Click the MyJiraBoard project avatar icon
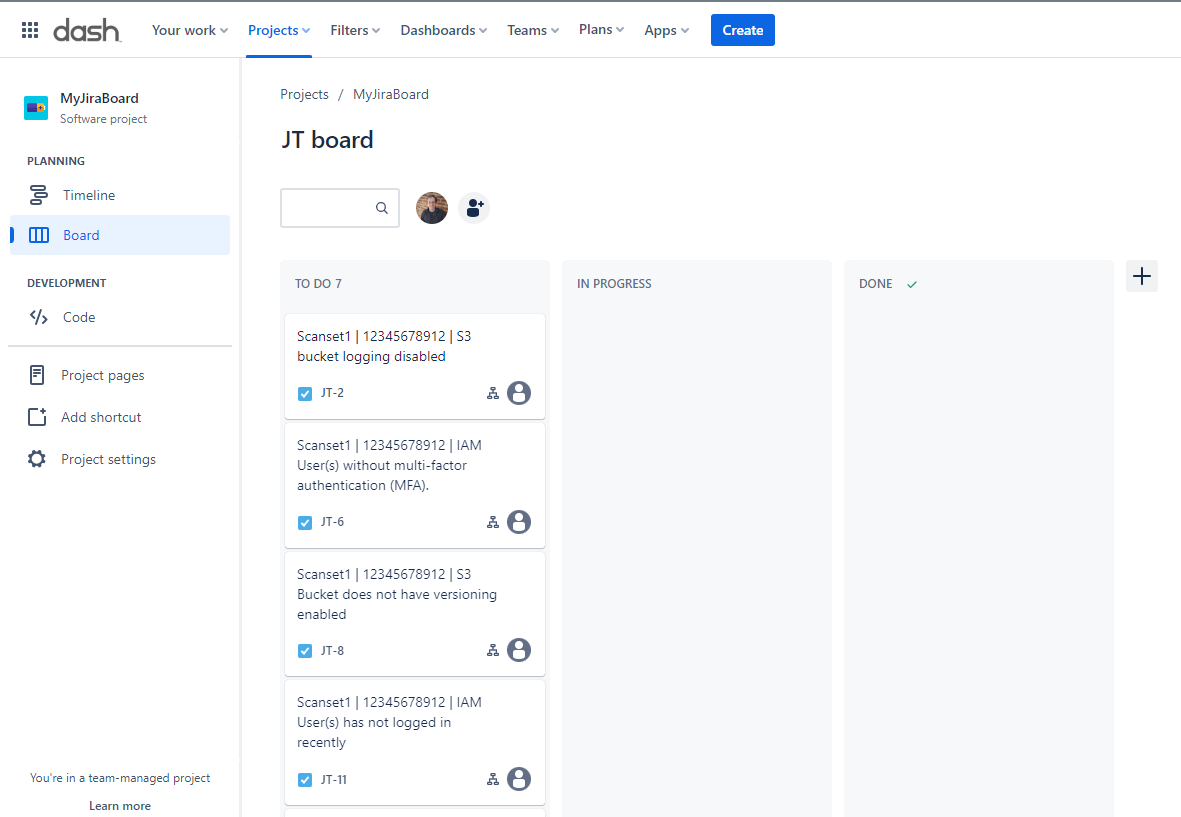1181x817 pixels. tap(36, 108)
